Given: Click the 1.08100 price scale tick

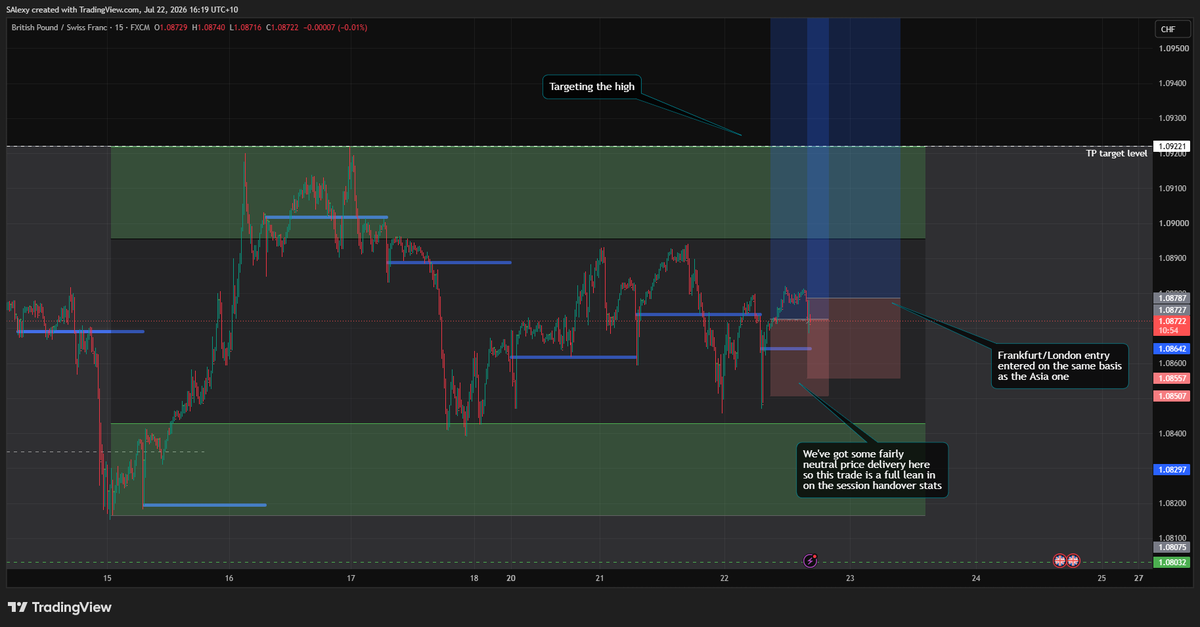Looking at the screenshot, I should (x=1172, y=538).
